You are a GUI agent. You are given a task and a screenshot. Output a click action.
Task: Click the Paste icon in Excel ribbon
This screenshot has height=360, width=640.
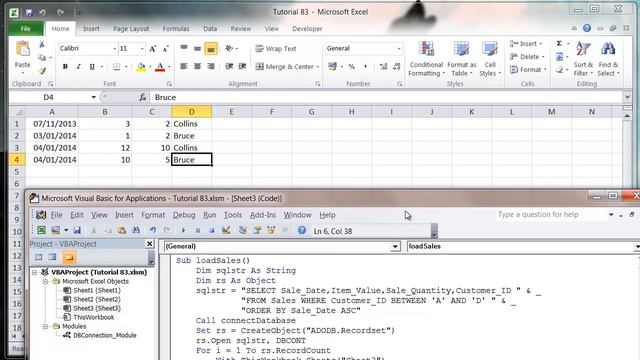(x=22, y=49)
